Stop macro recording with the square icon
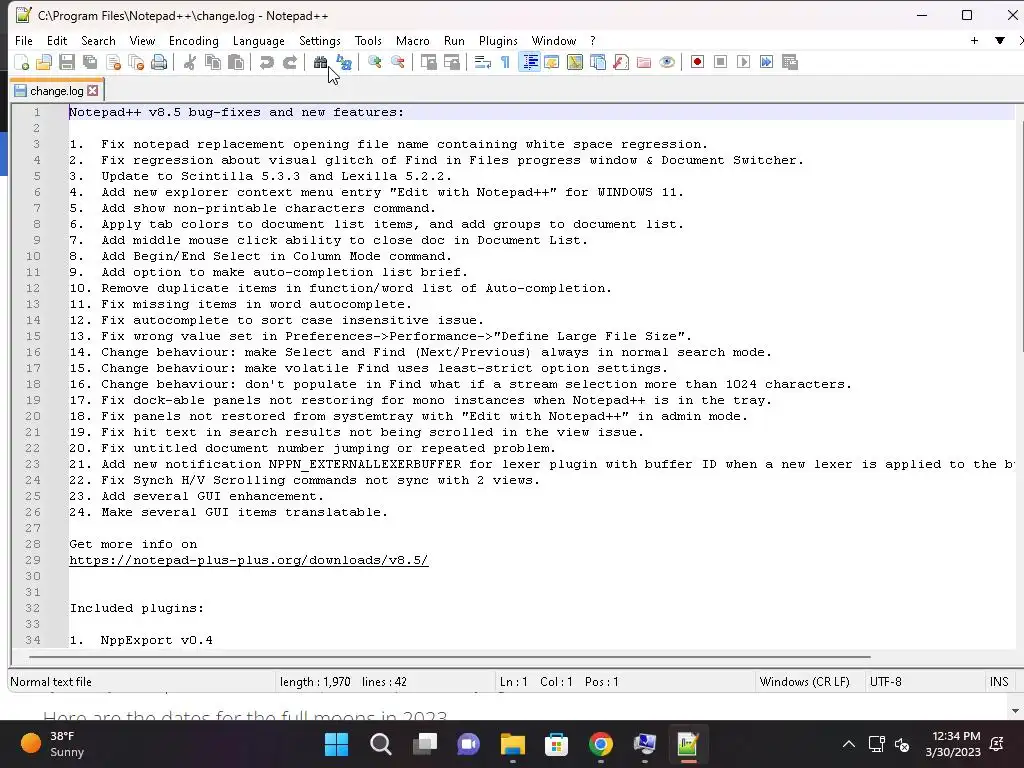This screenshot has height=768, width=1024. (x=720, y=62)
